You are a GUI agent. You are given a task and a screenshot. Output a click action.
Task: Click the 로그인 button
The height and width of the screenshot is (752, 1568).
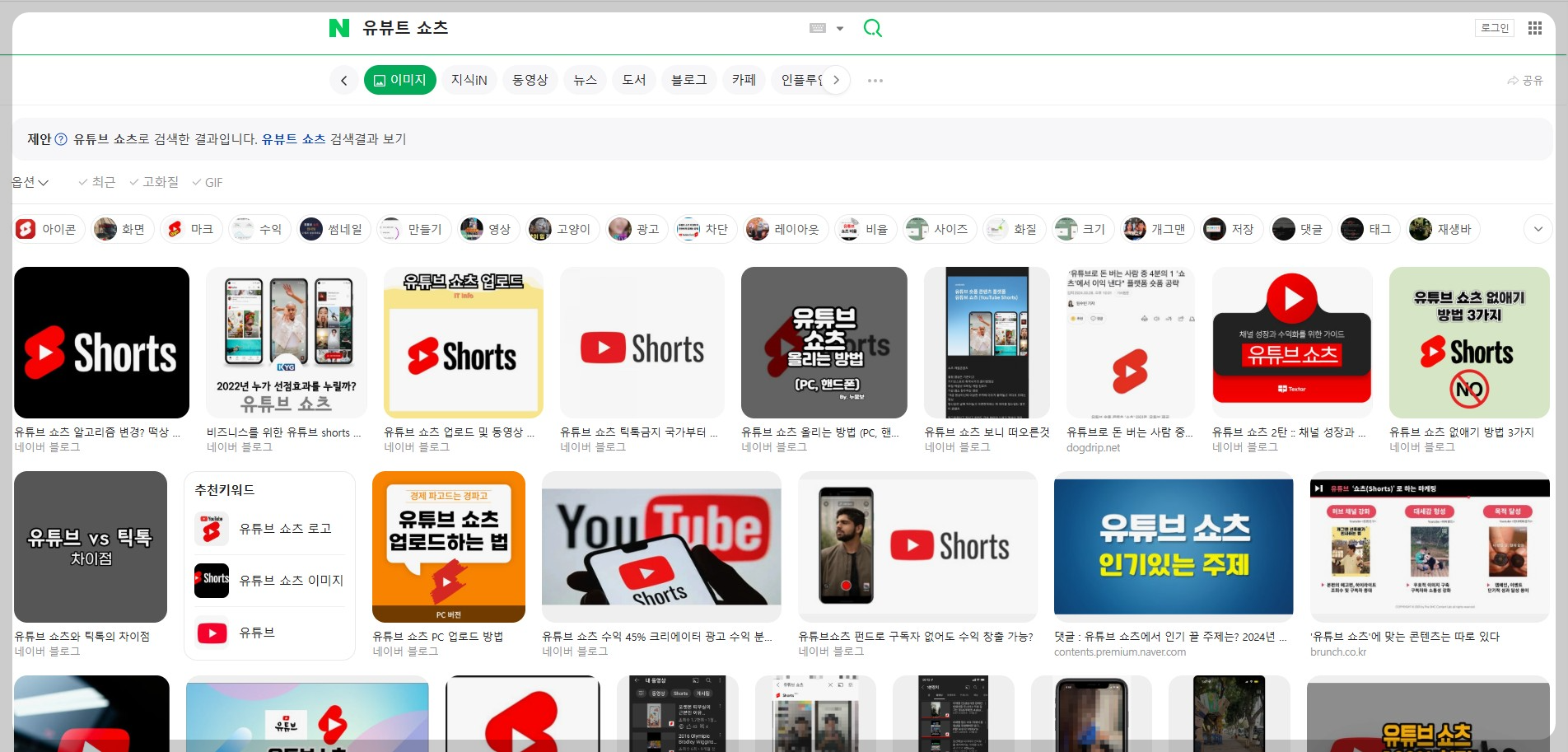point(1495,28)
